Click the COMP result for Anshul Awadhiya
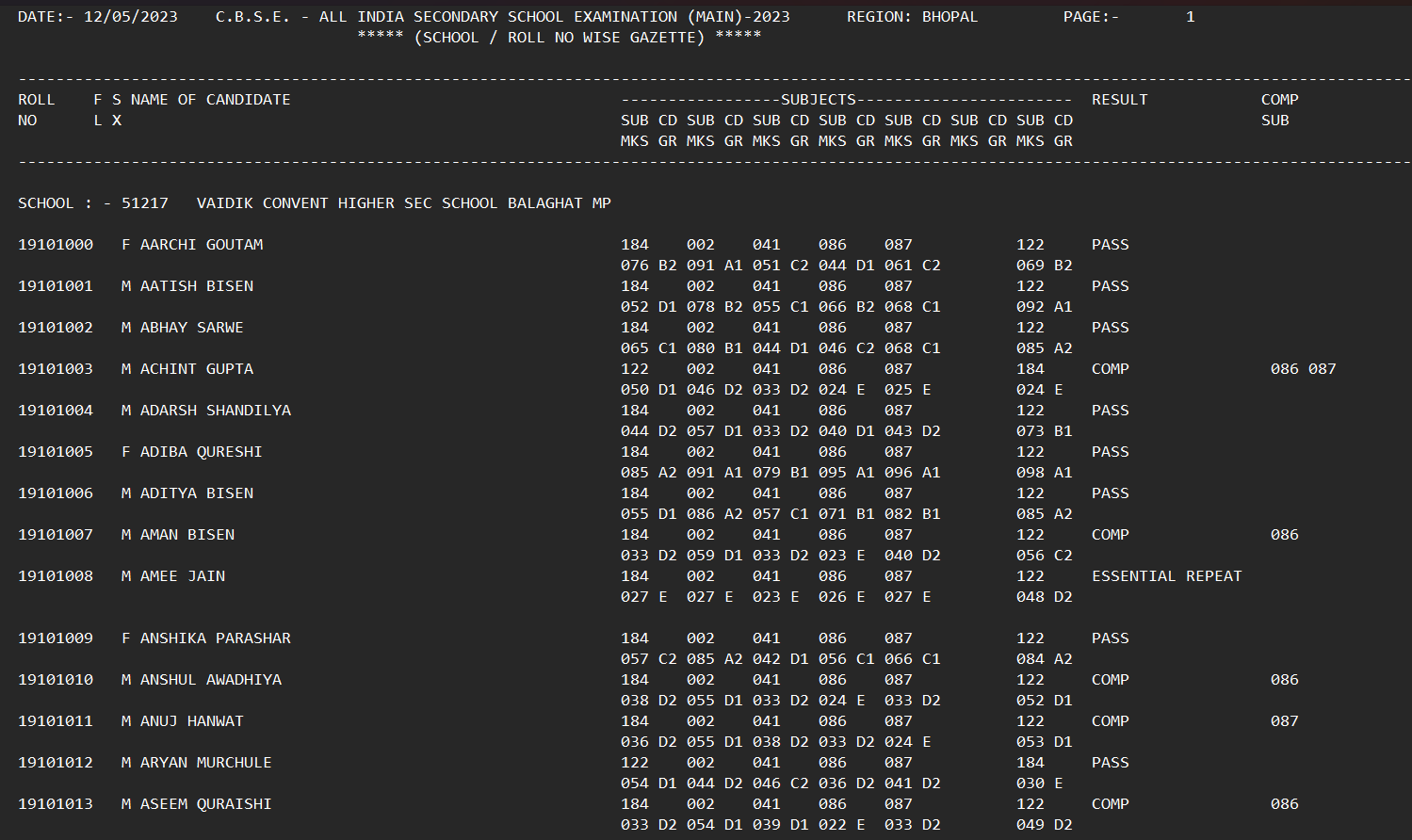The image size is (1412, 840). pyautogui.click(x=1110, y=680)
